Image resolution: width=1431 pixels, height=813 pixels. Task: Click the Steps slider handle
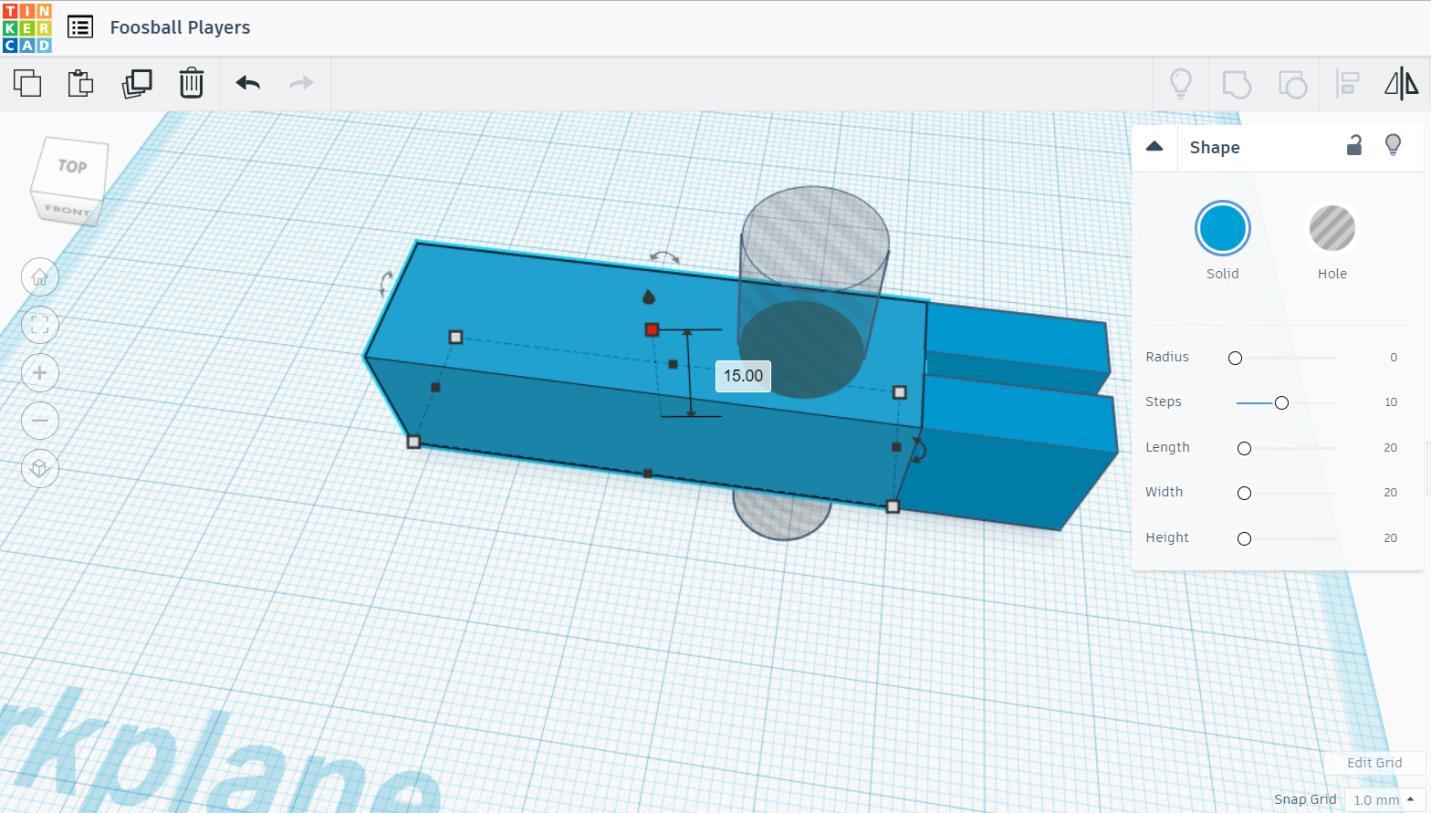[1281, 403]
